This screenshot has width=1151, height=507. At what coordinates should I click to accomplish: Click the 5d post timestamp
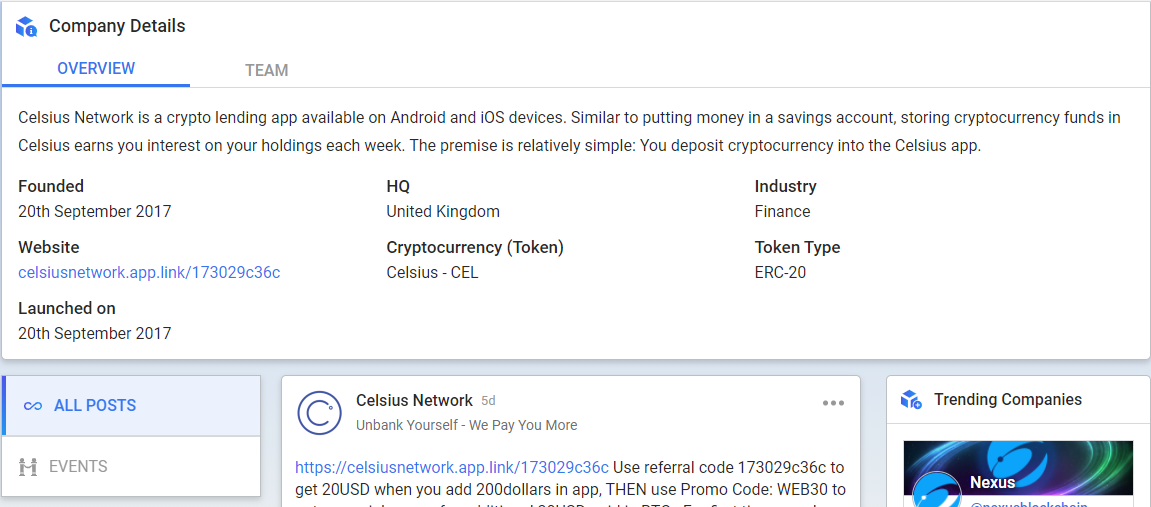tap(488, 401)
